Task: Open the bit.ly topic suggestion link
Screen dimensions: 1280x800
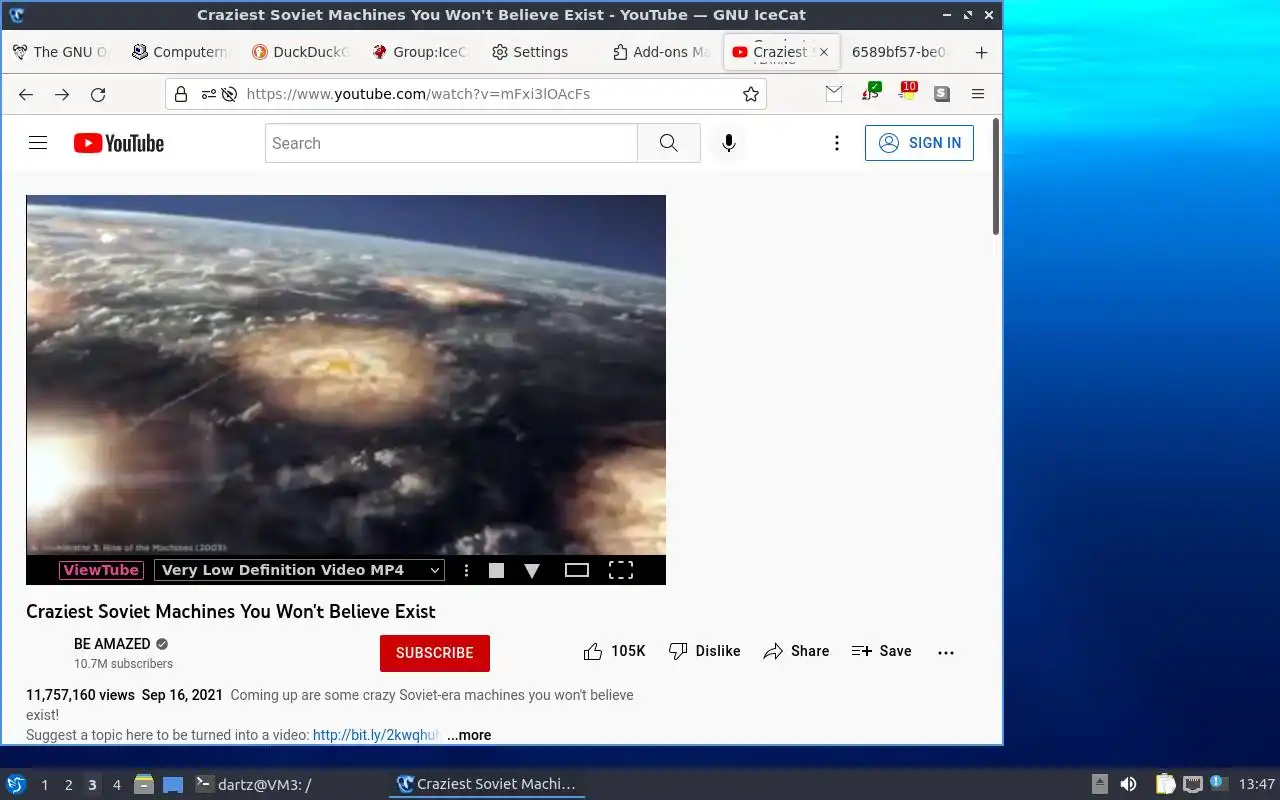Action: (x=376, y=735)
